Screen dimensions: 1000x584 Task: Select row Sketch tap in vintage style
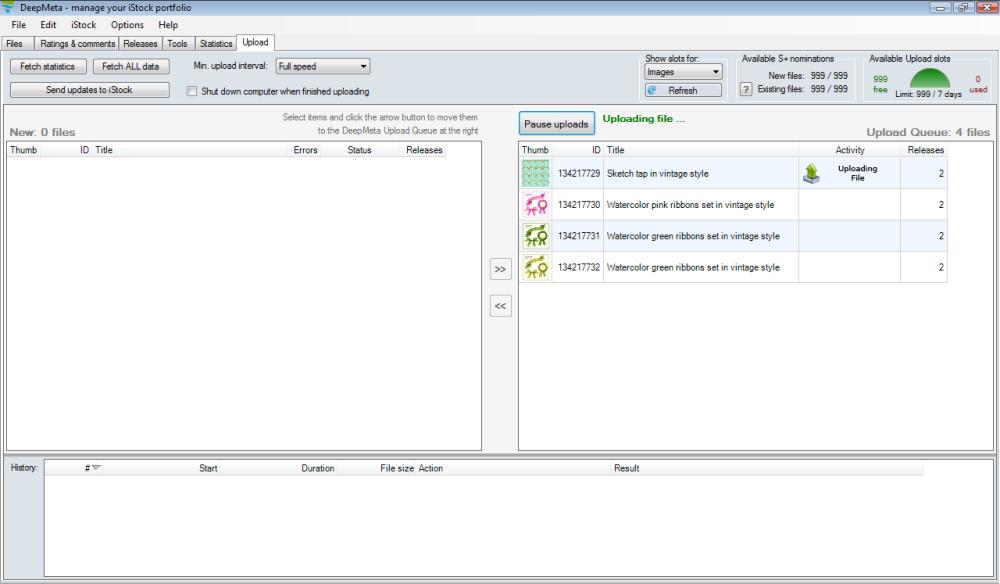tap(733, 173)
